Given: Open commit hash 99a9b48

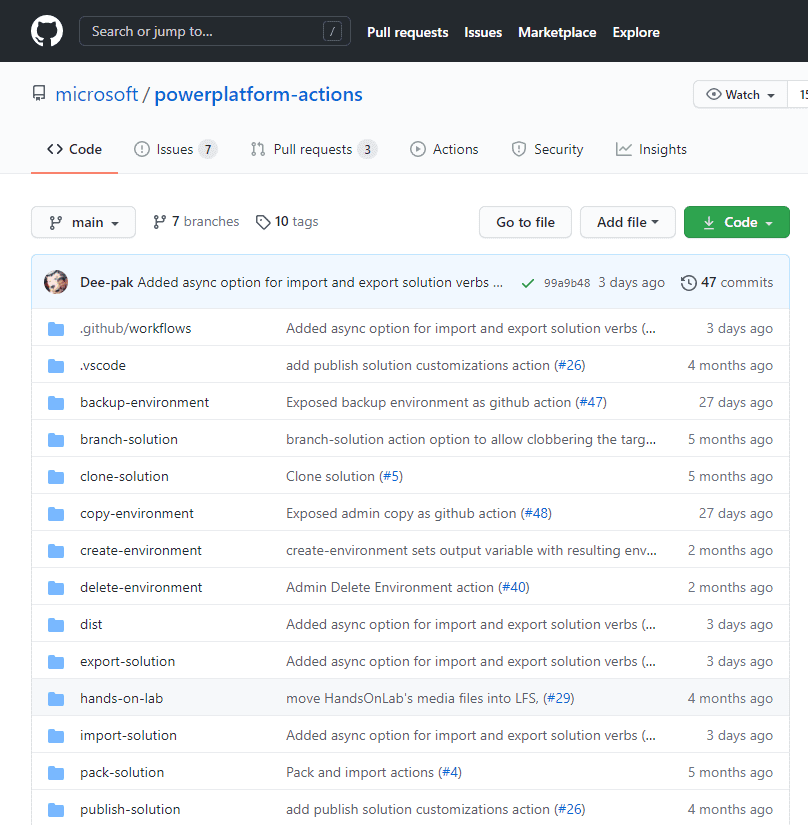Looking at the screenshot, I should click(x=567, y=283).
